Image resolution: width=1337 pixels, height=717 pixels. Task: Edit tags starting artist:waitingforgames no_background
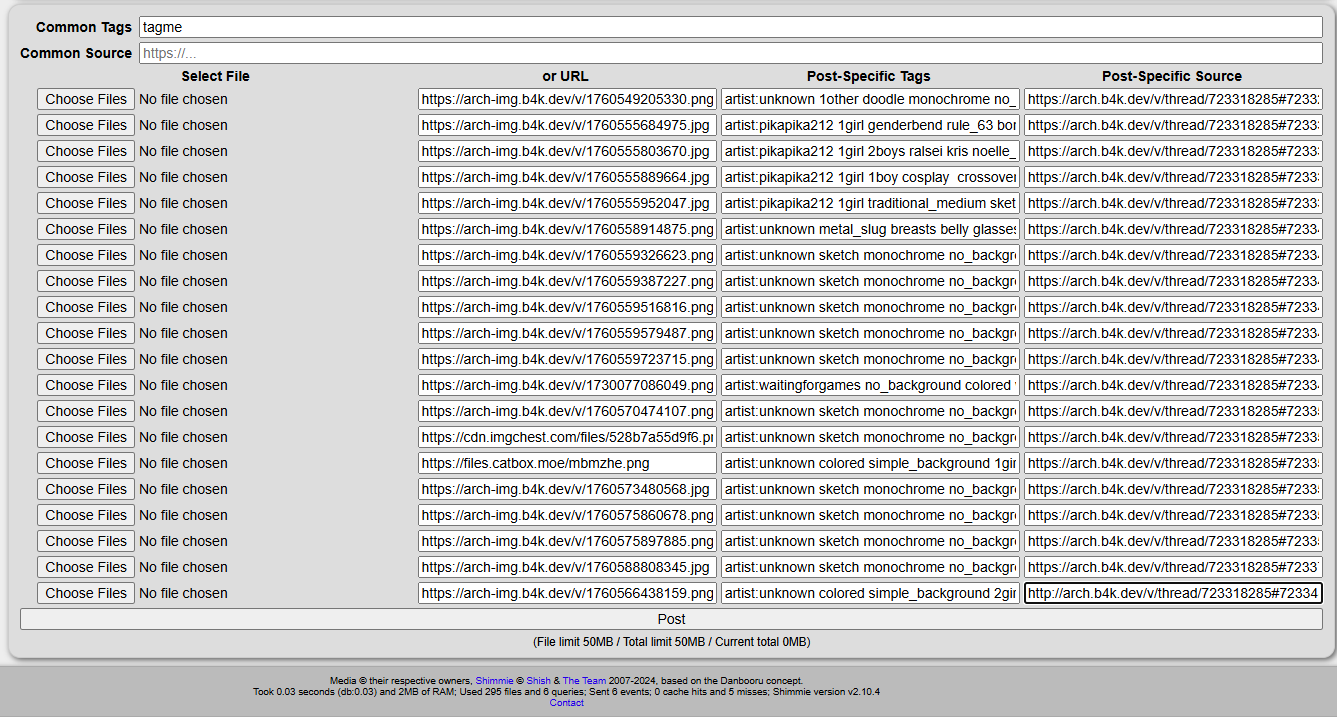click(870, 385)
